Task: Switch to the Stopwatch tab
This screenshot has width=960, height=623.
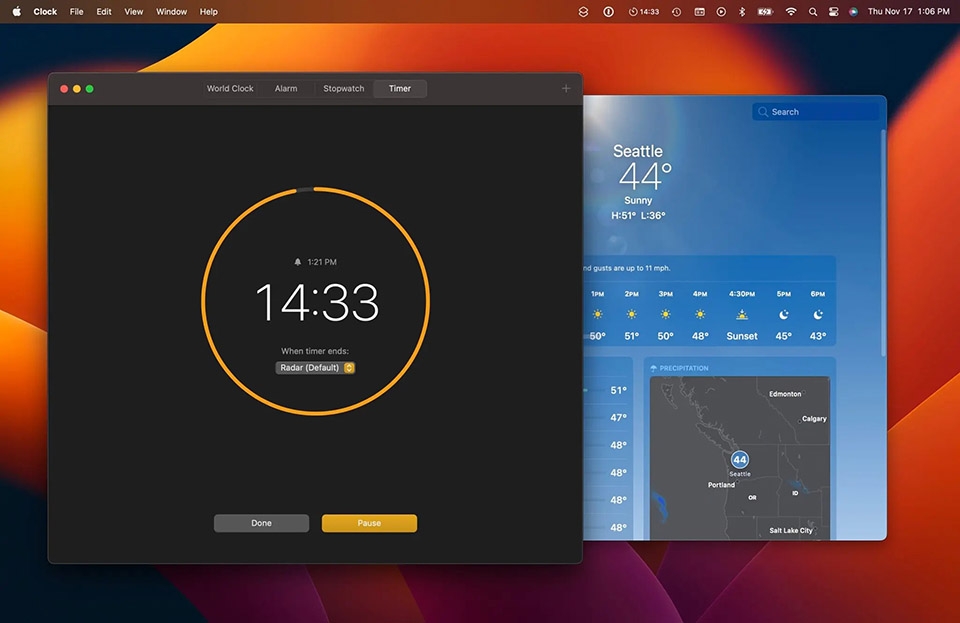Action: (x=343, y=88)
